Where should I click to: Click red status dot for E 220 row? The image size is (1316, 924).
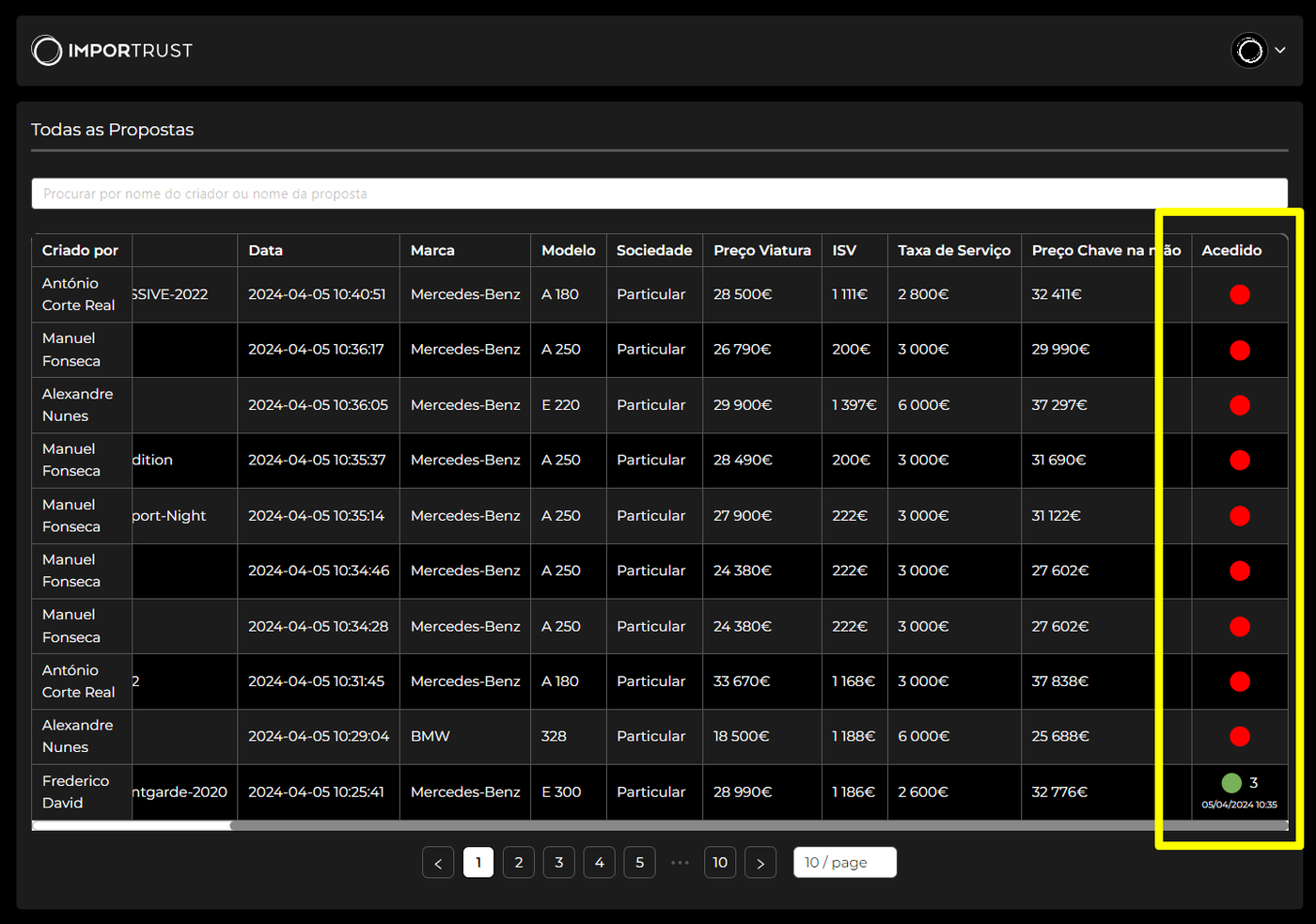pos(1239,405)
